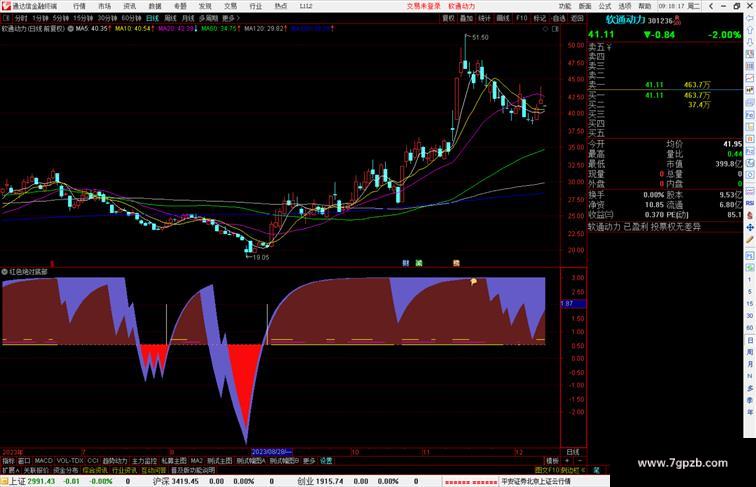Select the 趋势动力 indicator tab
The image size is (756, 487).
pyautogui.click(x=115, y=461)
